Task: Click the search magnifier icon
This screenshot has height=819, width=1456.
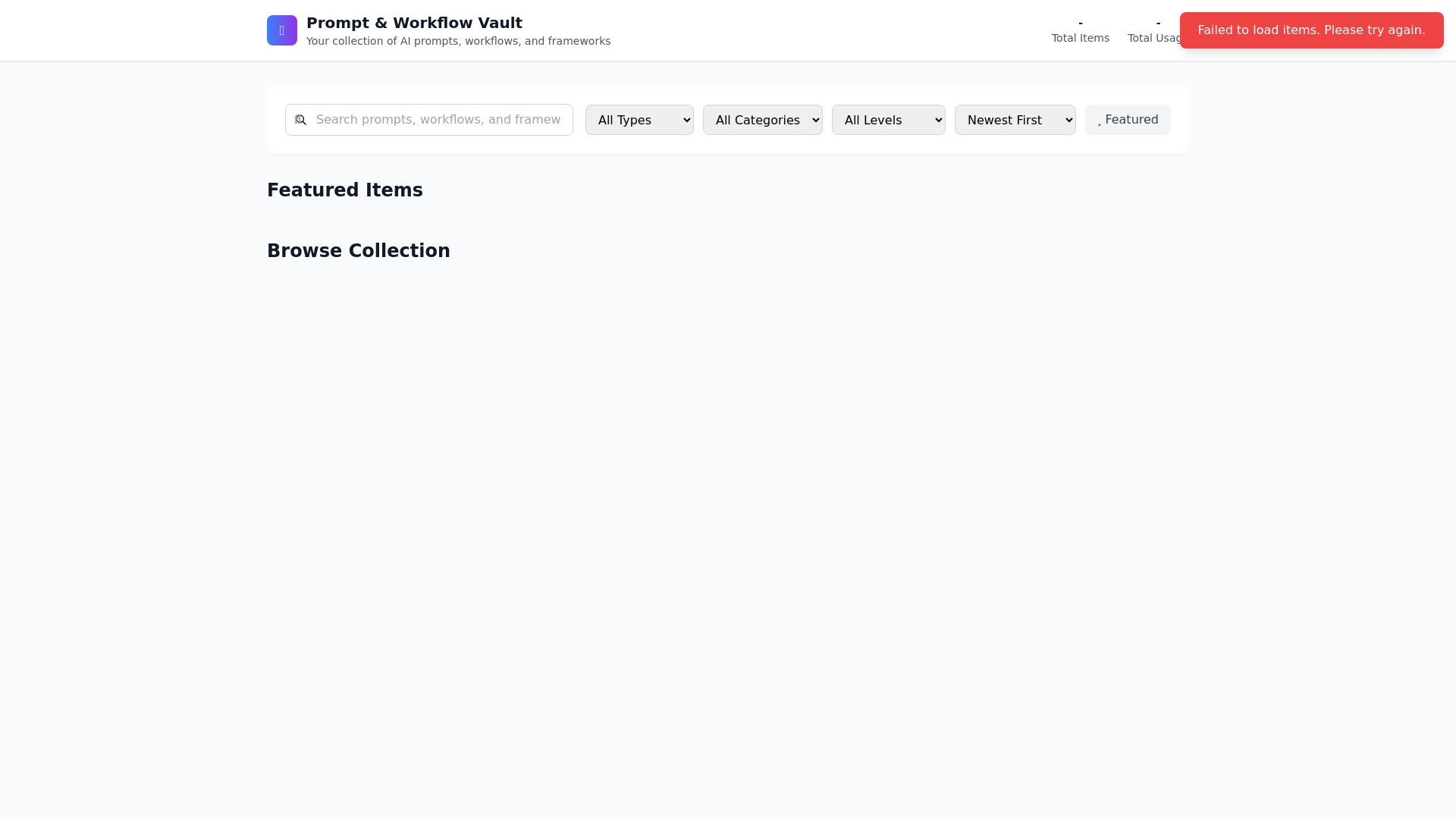Action: [x=300, y=120]
